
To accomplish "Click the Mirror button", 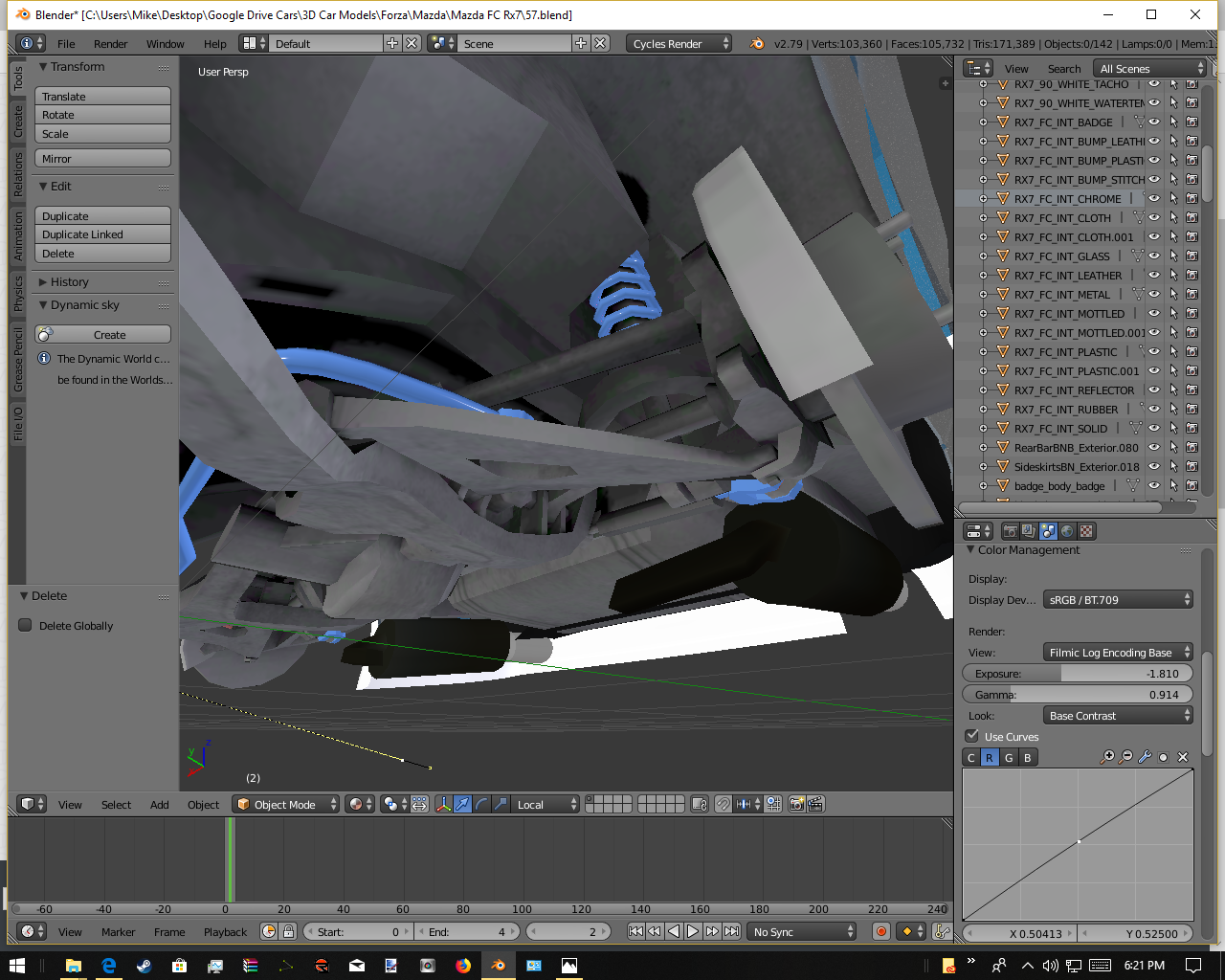I will click(x=102, y=159).
